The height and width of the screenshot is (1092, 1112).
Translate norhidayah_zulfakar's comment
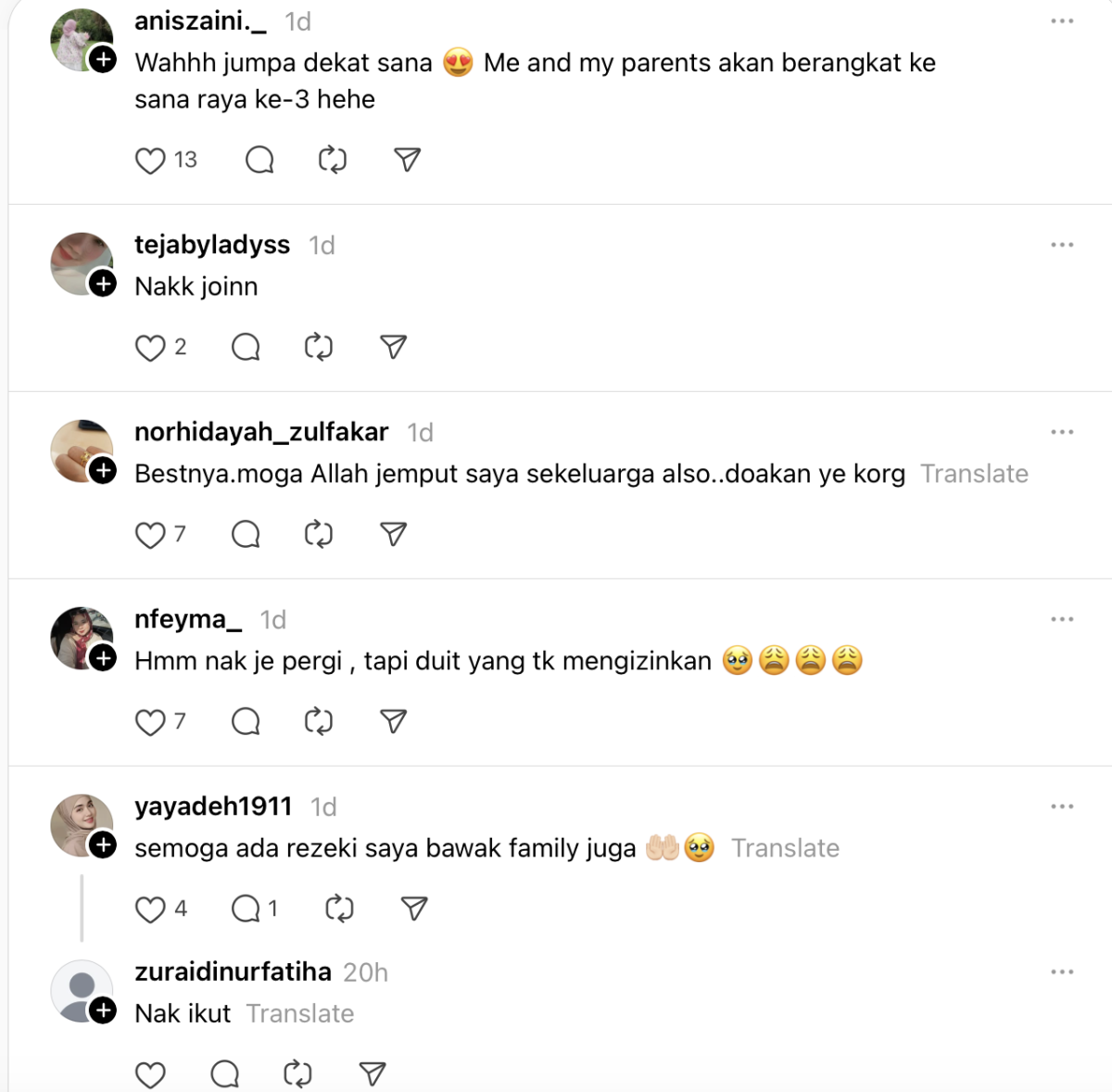click(974, 475)
